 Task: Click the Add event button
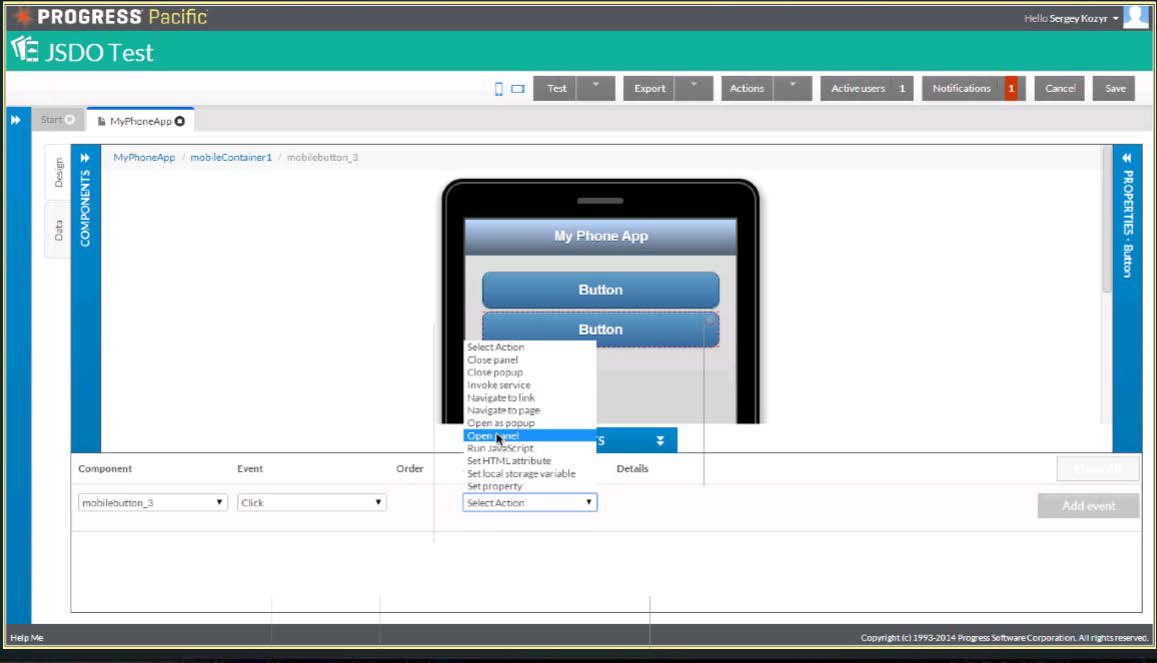click(1087, 506)
